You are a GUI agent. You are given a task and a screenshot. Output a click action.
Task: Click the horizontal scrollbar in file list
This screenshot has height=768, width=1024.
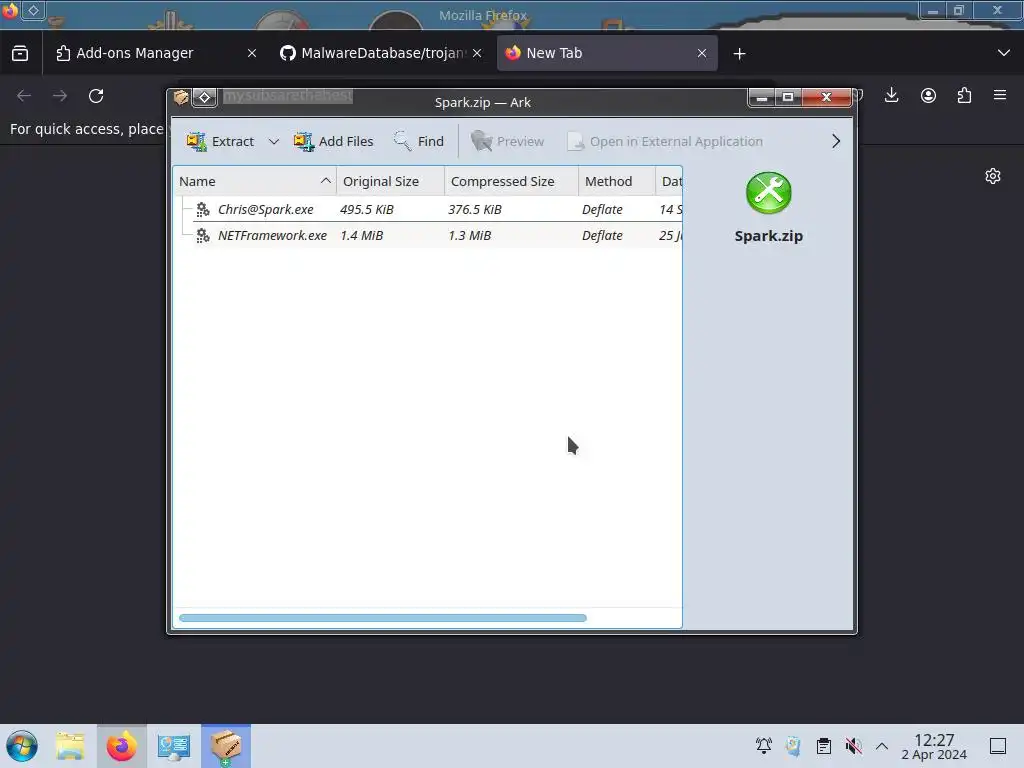[383, 618]
